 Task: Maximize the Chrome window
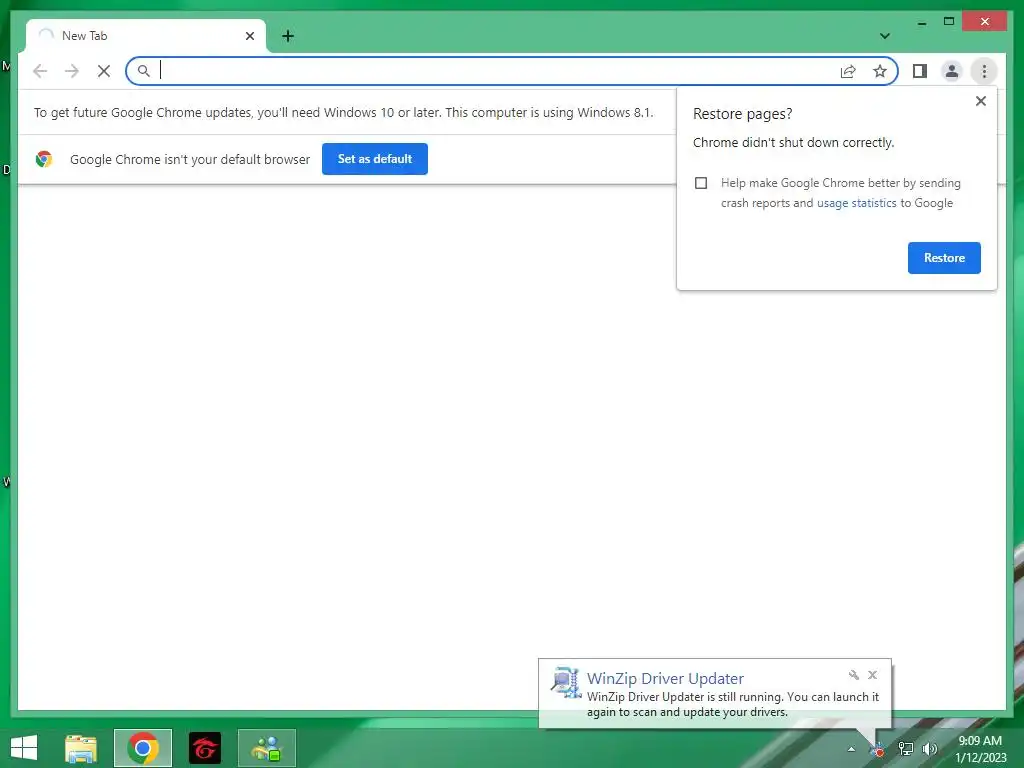pos(949,22)
